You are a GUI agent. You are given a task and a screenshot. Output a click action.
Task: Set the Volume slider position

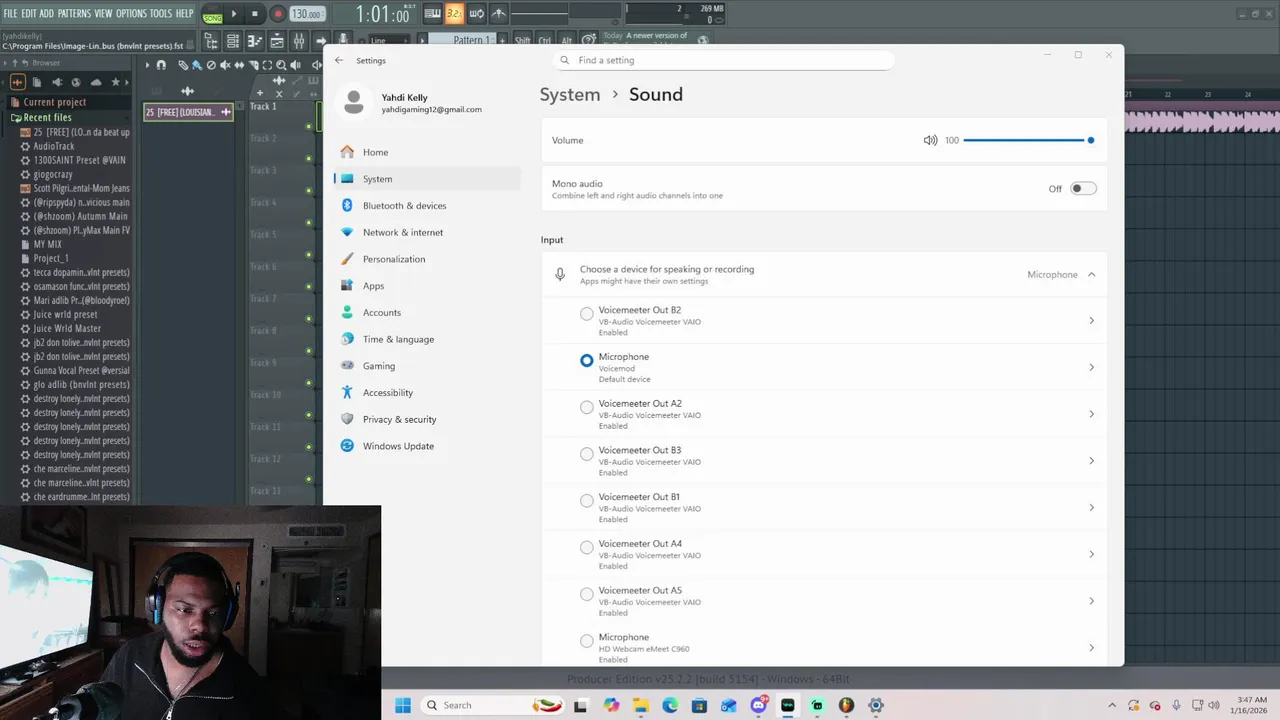coord(1027,140)
